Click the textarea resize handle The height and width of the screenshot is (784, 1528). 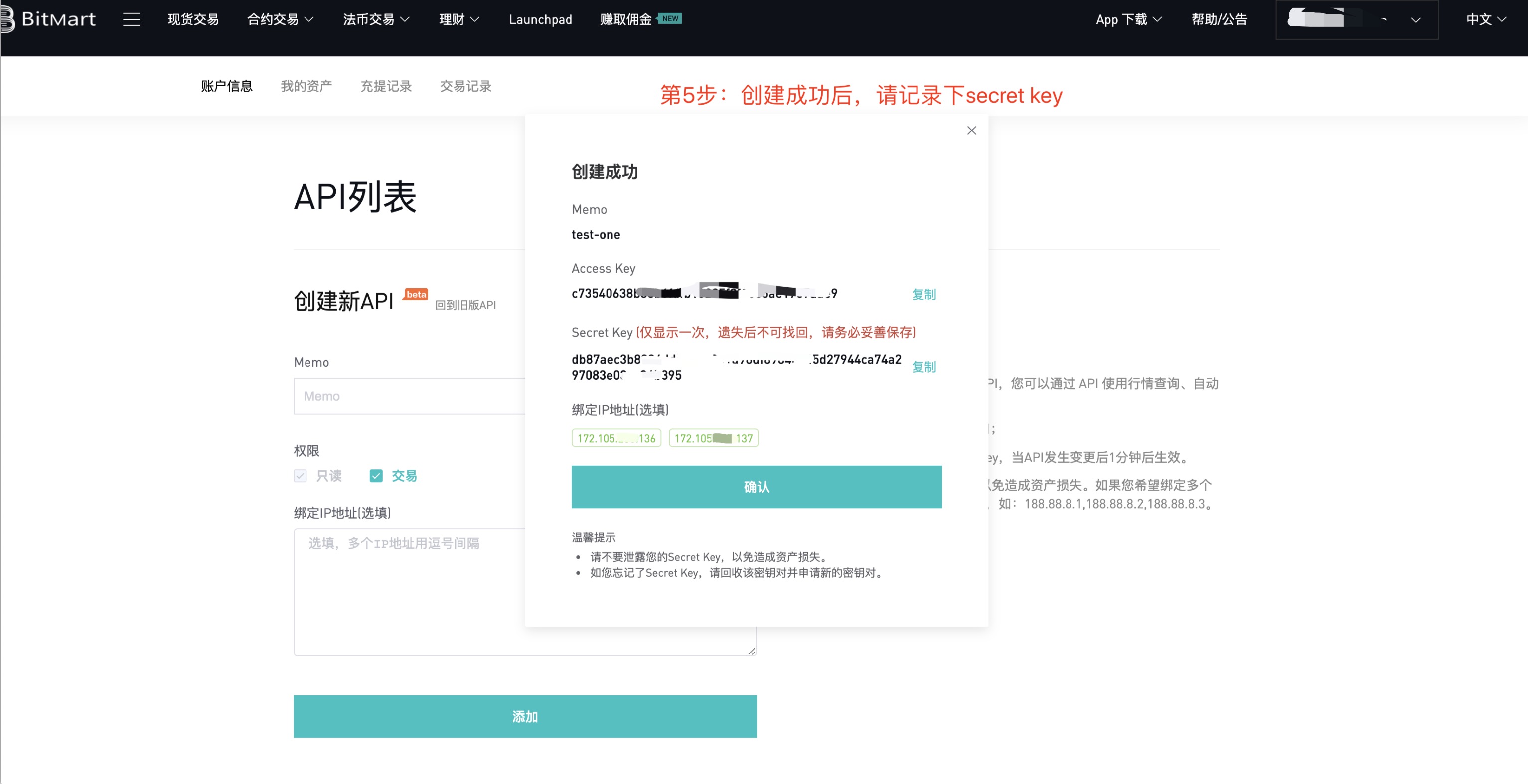[751, 651]
